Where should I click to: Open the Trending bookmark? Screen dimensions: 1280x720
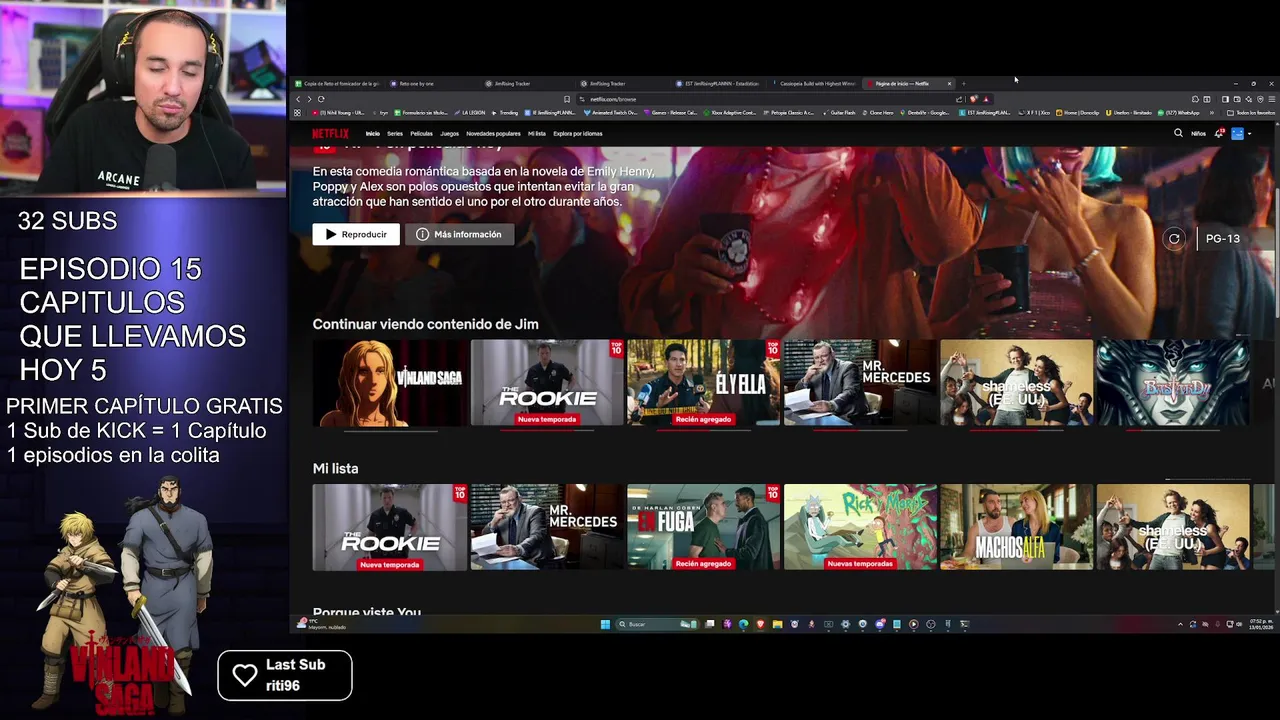coord(505,113)
